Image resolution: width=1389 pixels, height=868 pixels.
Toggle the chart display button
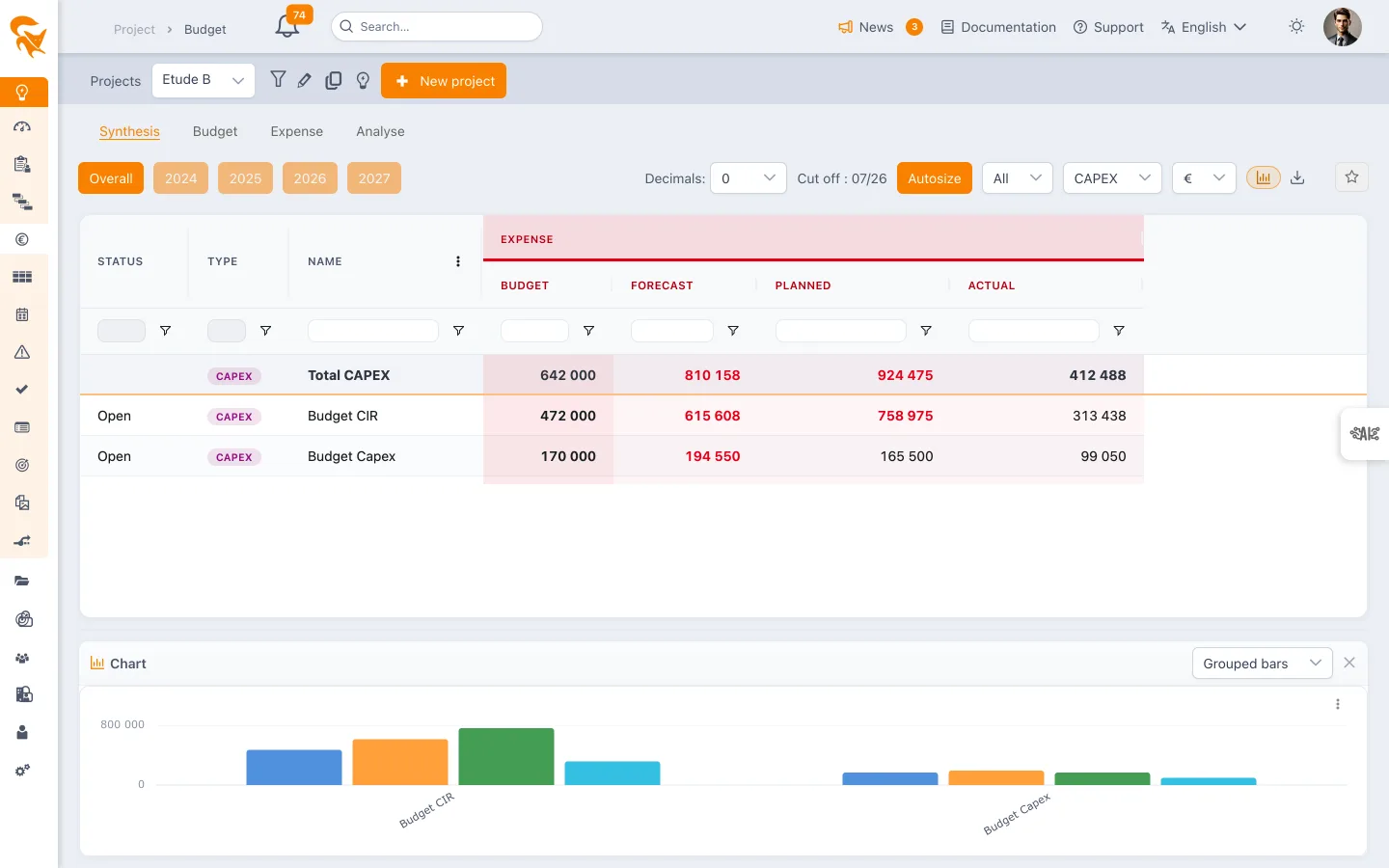point(1264,177)
